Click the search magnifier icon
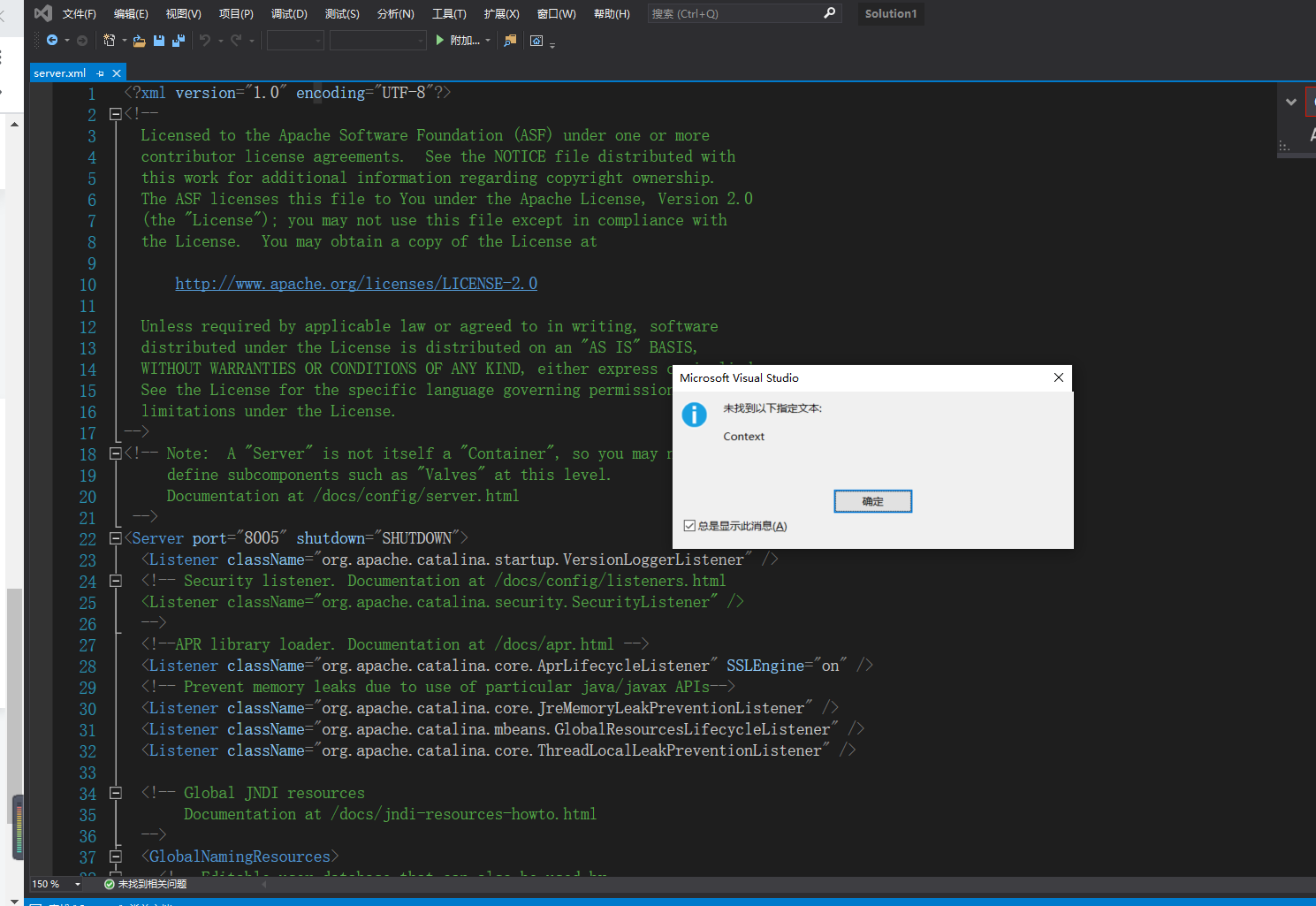 829,13
